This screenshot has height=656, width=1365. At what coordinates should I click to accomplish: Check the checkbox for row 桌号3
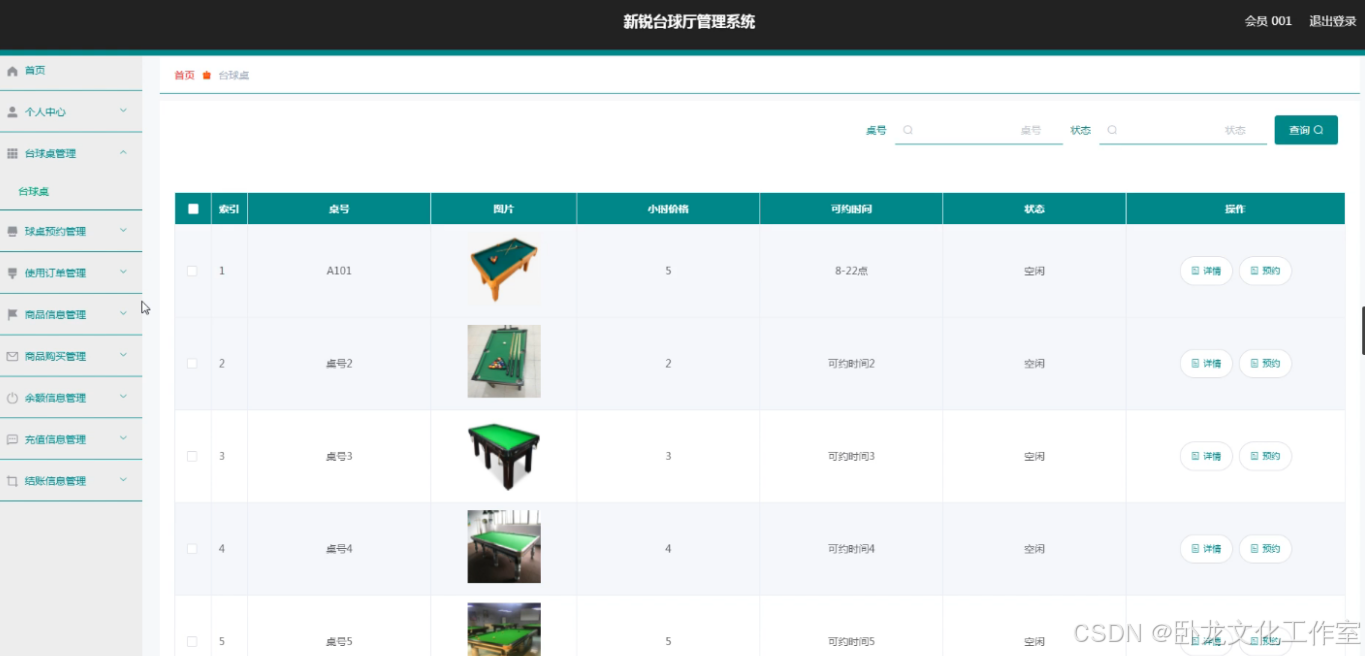point(192,456)
